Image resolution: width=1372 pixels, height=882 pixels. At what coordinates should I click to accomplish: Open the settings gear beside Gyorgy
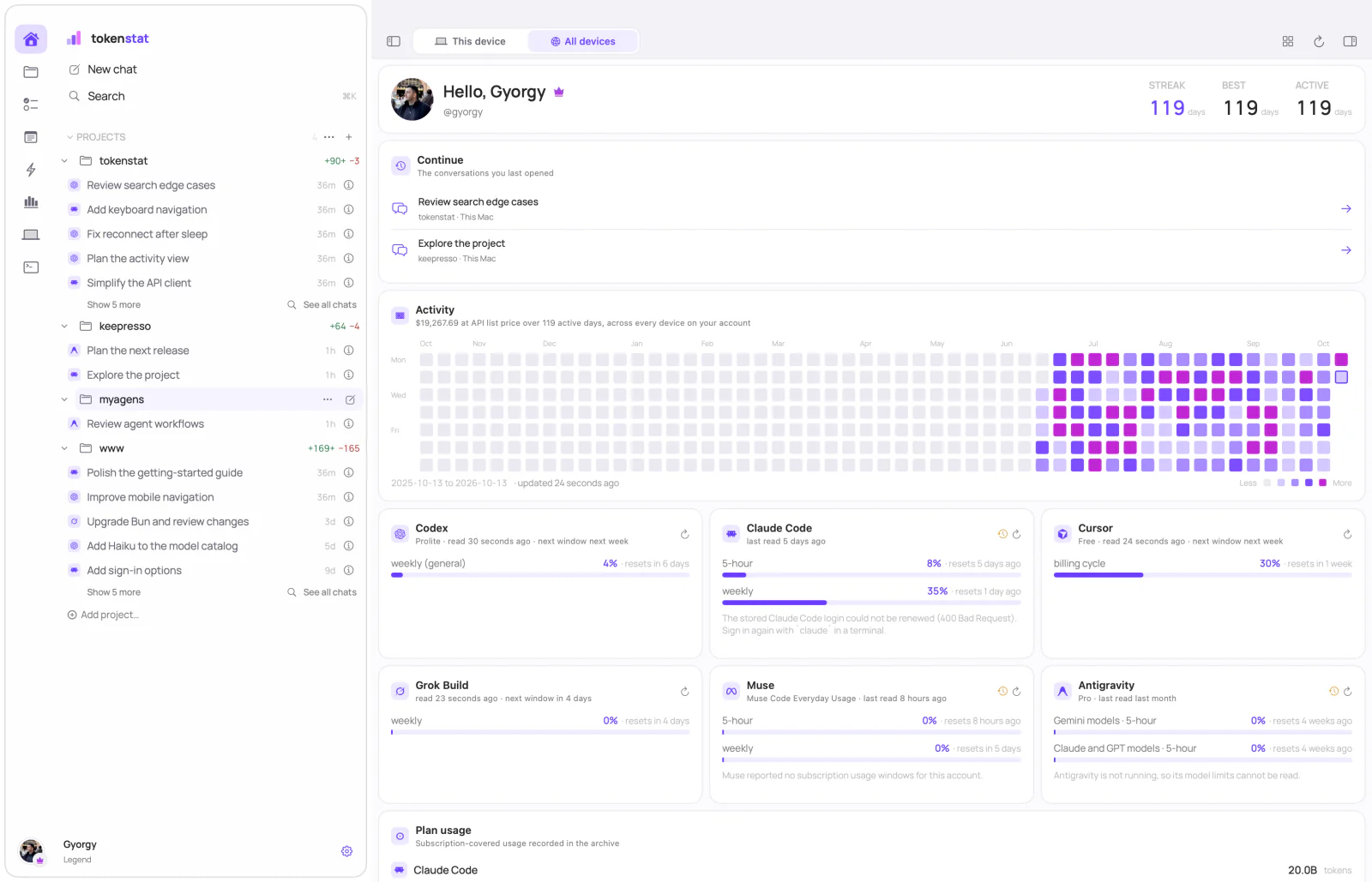tap(346, 851)
